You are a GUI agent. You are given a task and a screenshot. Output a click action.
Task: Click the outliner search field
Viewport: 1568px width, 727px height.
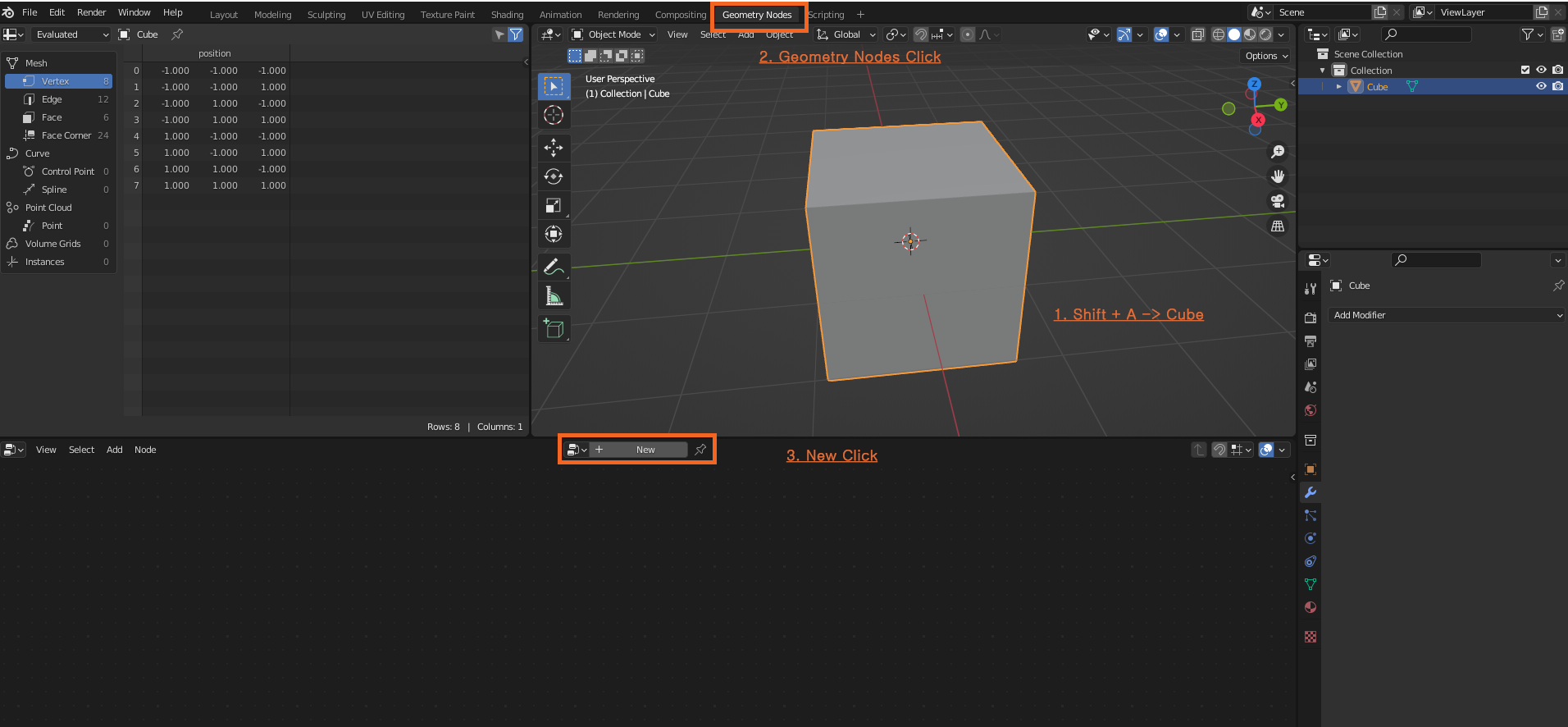pyautogui.click(x=1427, y=34)
